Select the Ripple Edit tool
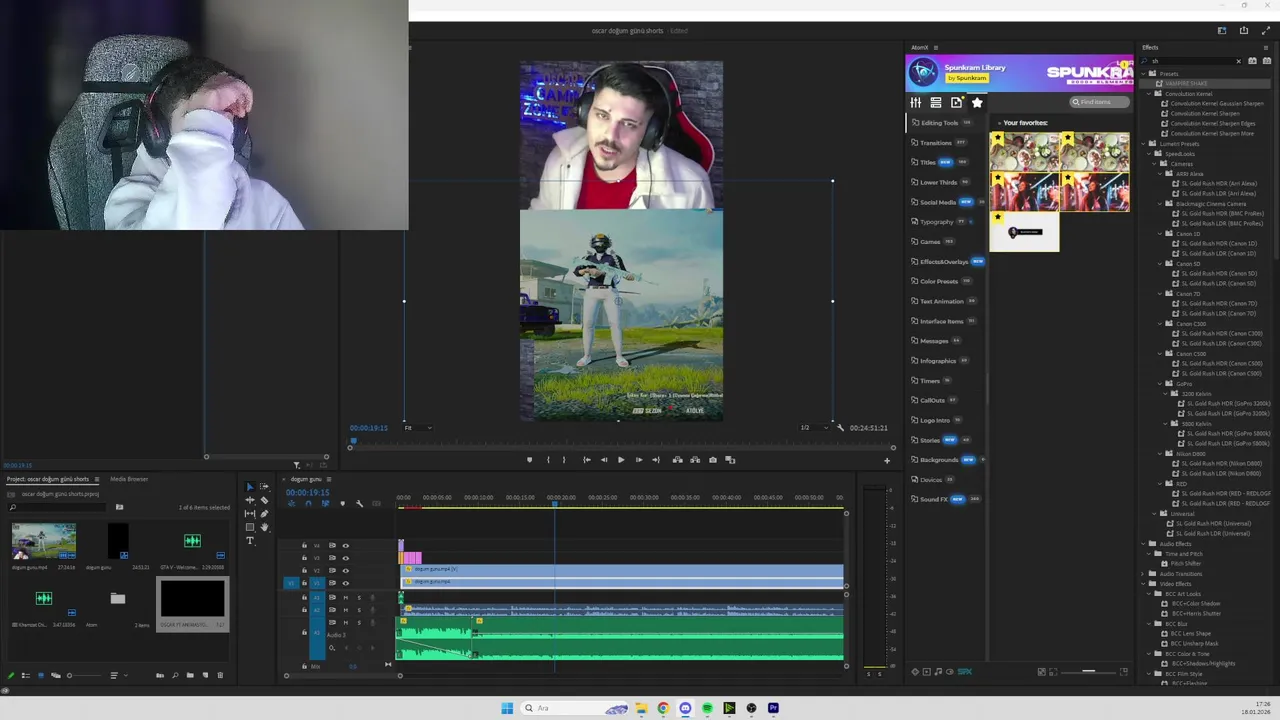Viewport: 1280px width, 720px height. pyautogui.click(x=250, y=500)
